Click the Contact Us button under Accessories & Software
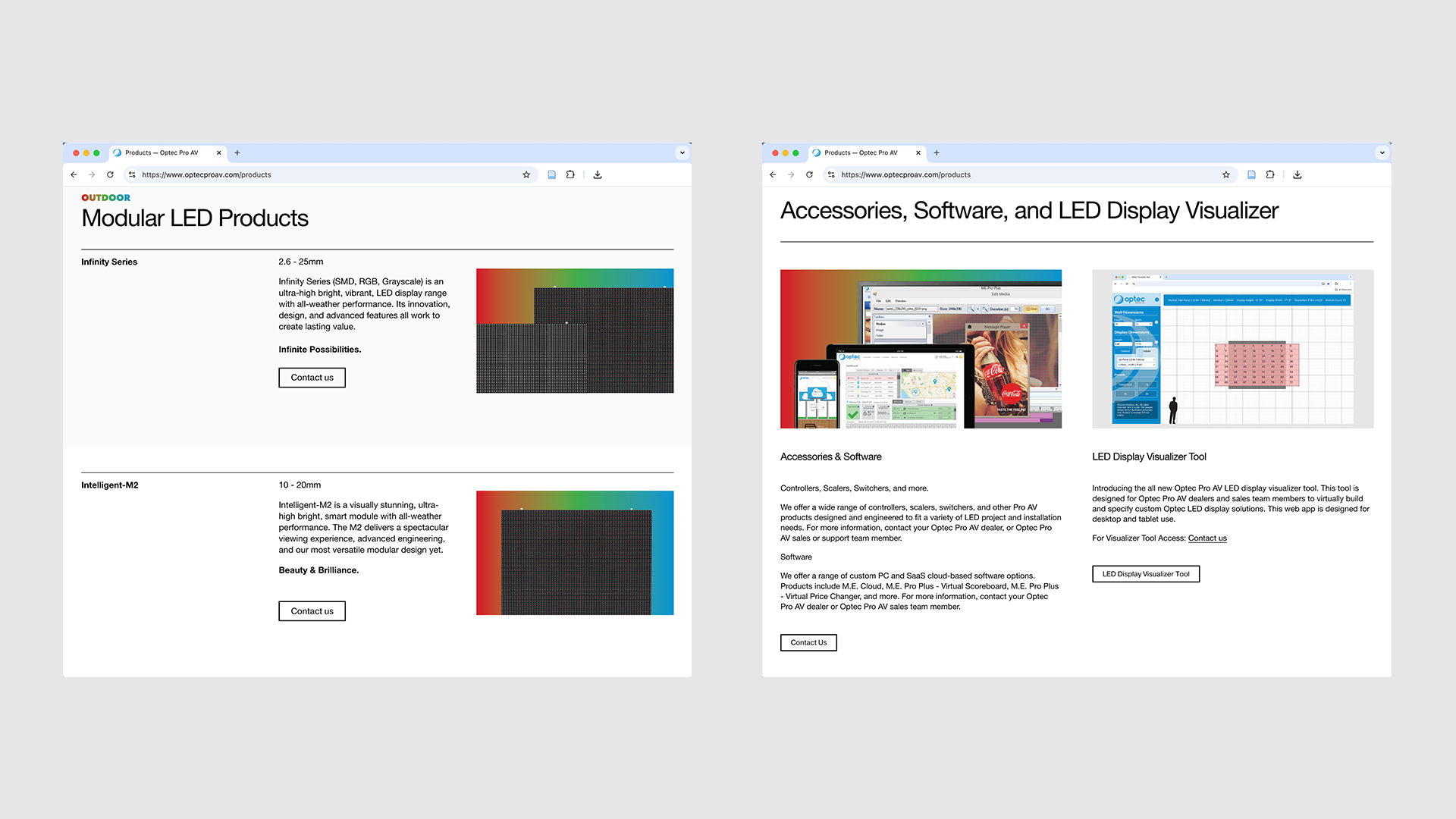The width and height of the screenshot is (1456, 819). tap(808, 642)
